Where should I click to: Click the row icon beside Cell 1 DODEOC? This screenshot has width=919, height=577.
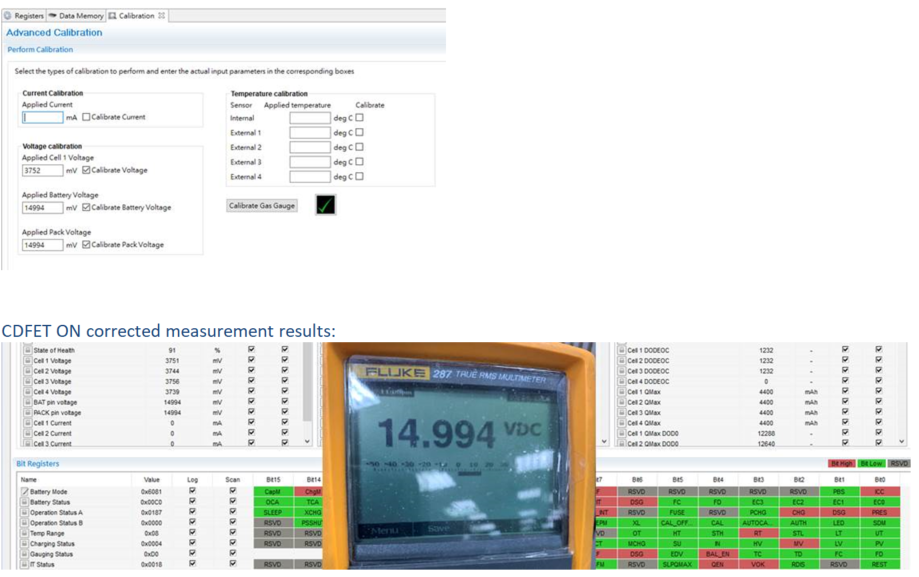pos(622,350)
